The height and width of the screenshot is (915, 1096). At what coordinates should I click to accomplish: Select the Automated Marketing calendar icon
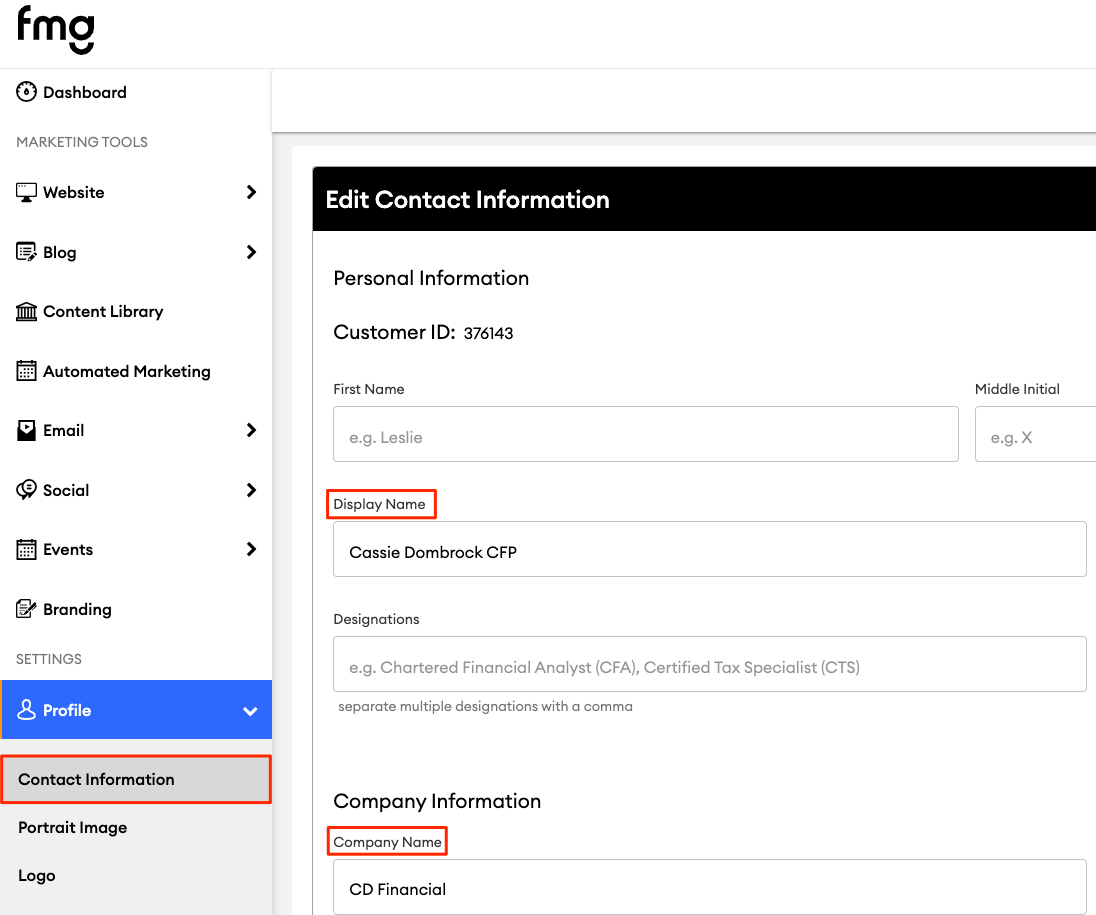(x=24, y=371)
